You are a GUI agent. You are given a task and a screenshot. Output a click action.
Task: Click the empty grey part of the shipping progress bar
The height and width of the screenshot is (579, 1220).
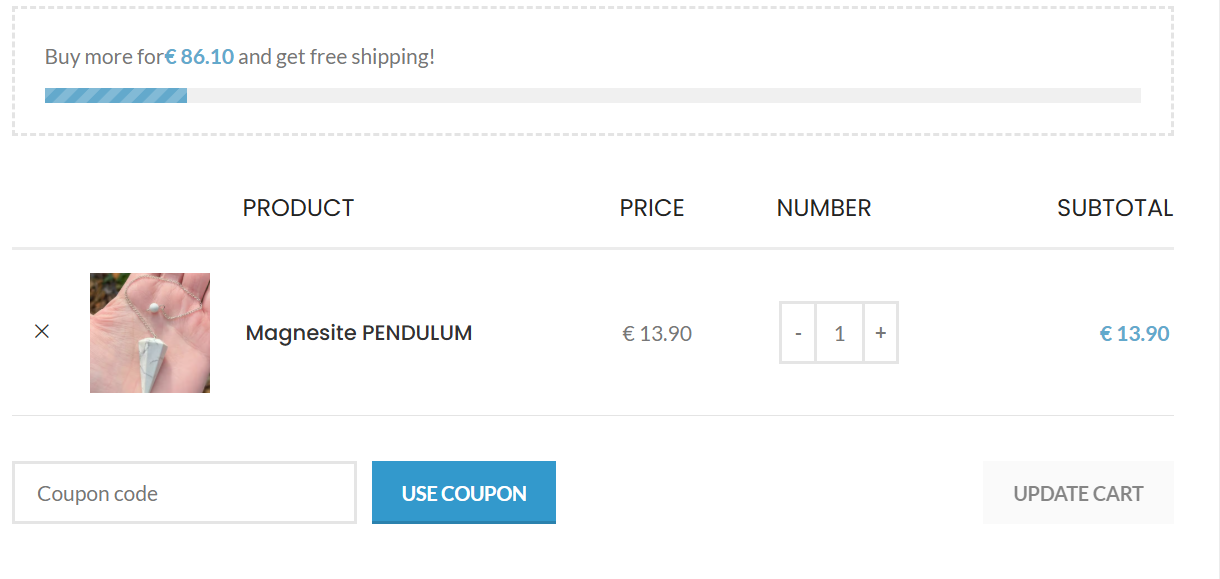[660, 96]
